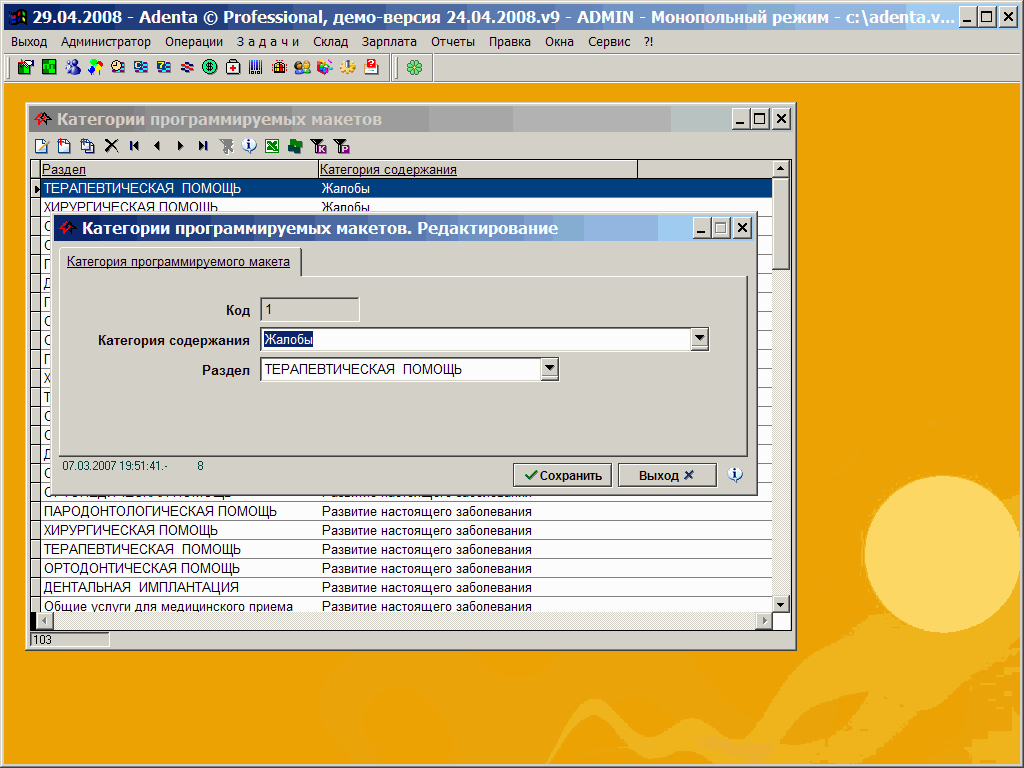Click the Сохранить button
The width and height of the screenshot is (1024, 768).
click(x=563, y=475)
